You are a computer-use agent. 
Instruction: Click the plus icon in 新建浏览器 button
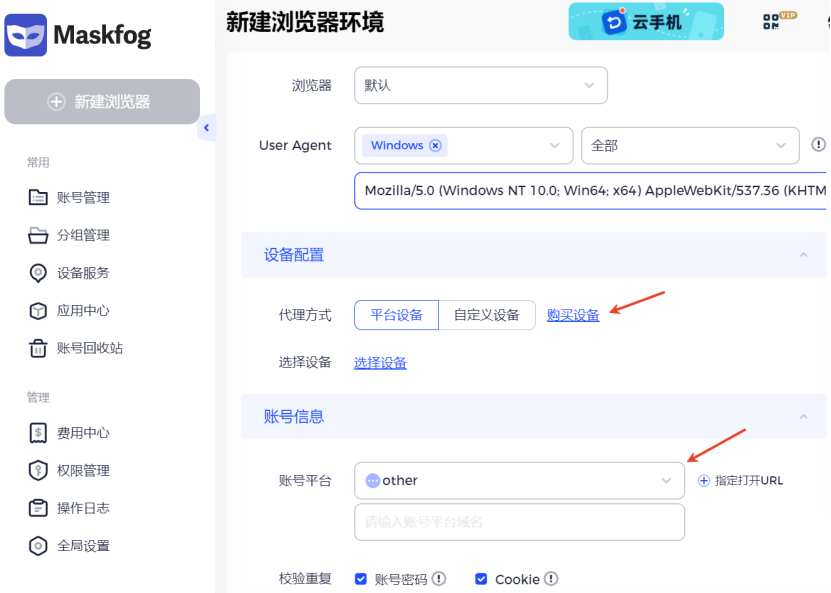(56, 102)
